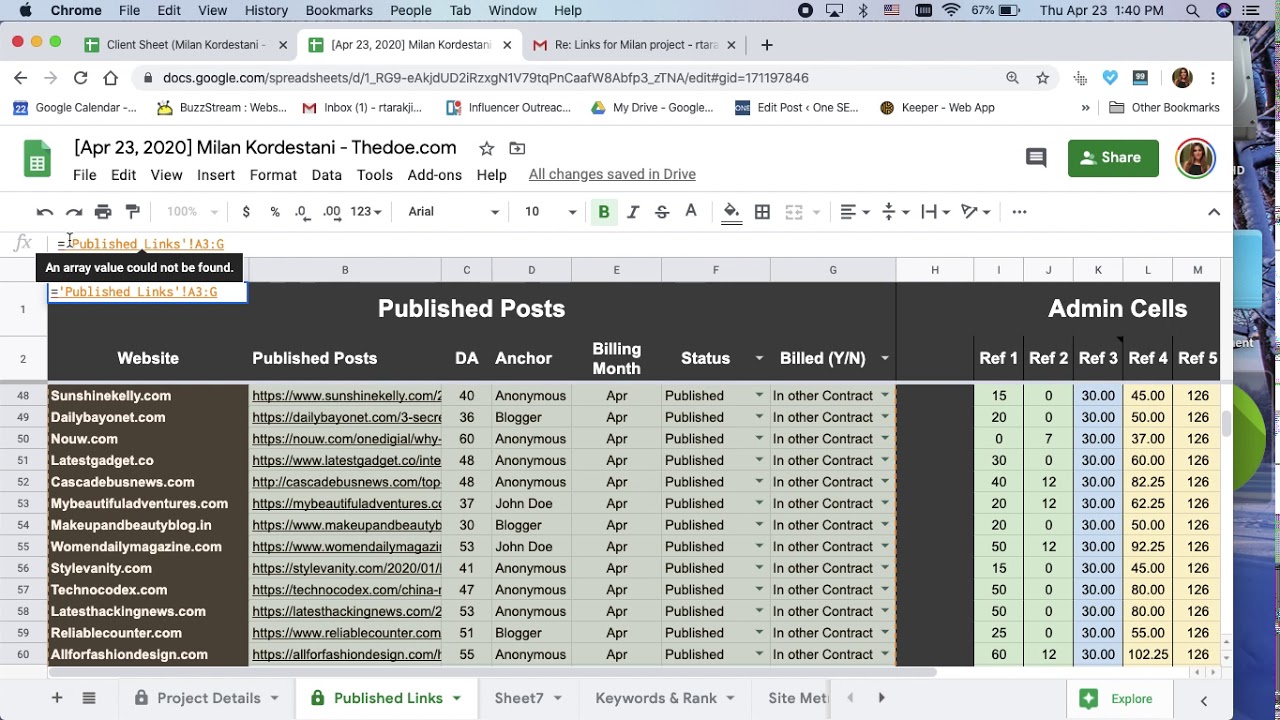Add a new sheet with plus
The image size is (1280, 720).
click(x=57, y=698)
